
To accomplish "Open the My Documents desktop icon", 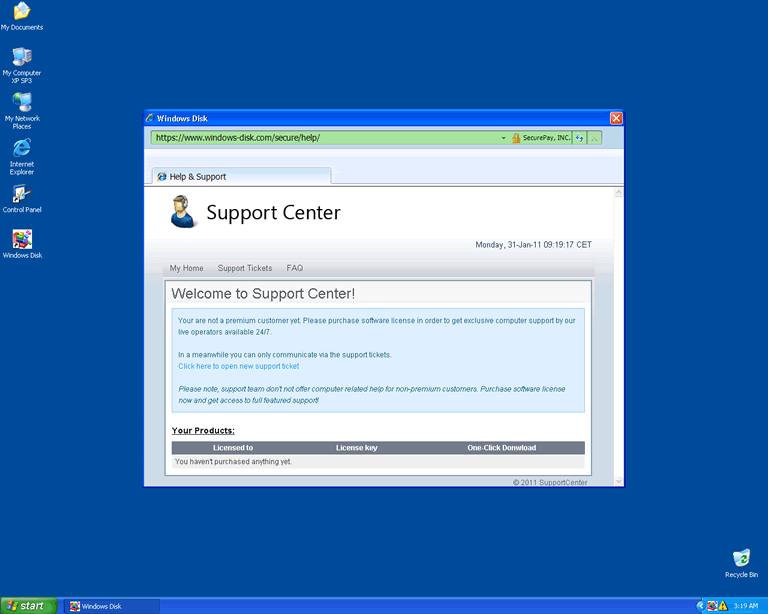I will [x=21, y=13].
